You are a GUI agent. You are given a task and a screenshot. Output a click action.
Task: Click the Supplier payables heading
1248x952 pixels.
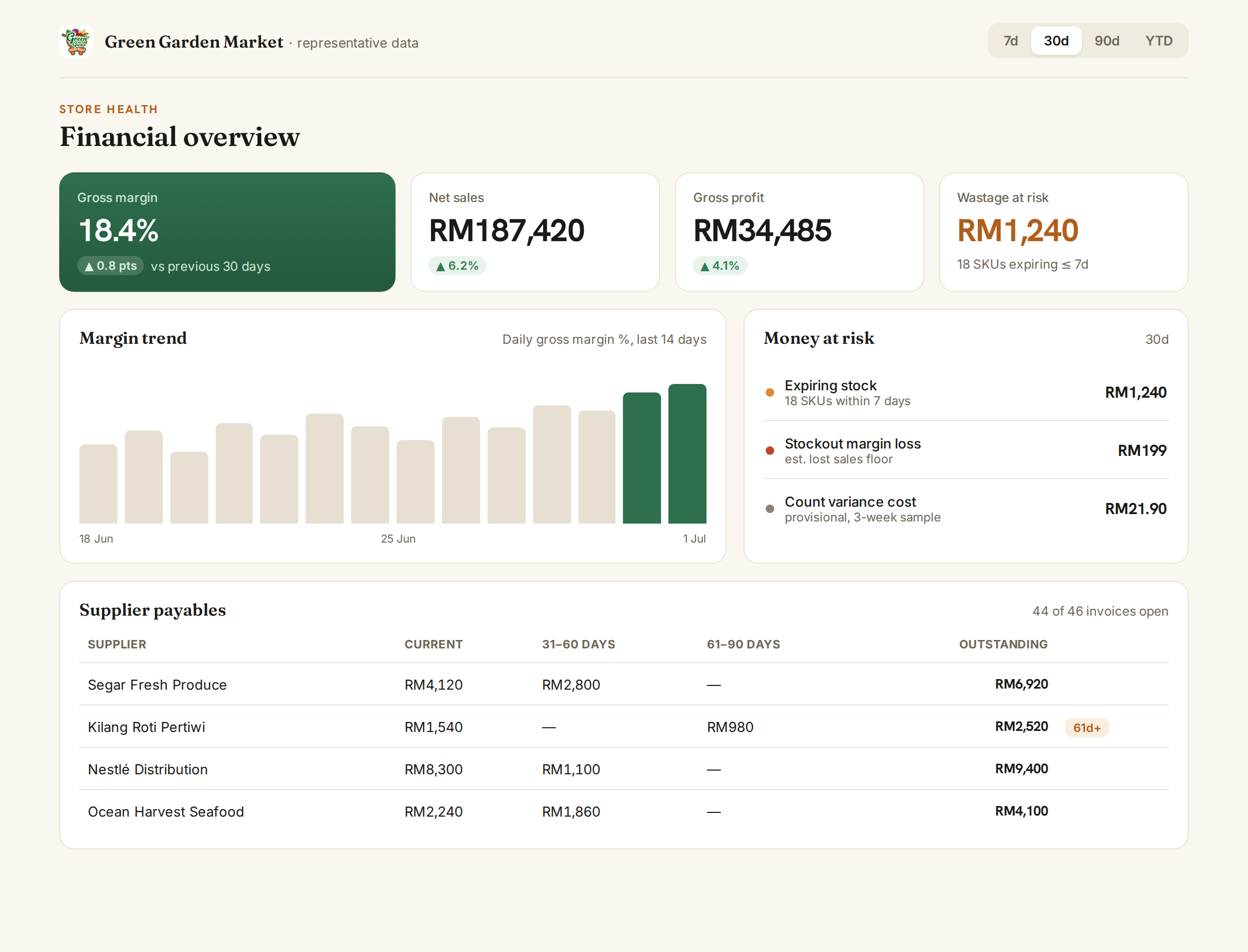152,610
